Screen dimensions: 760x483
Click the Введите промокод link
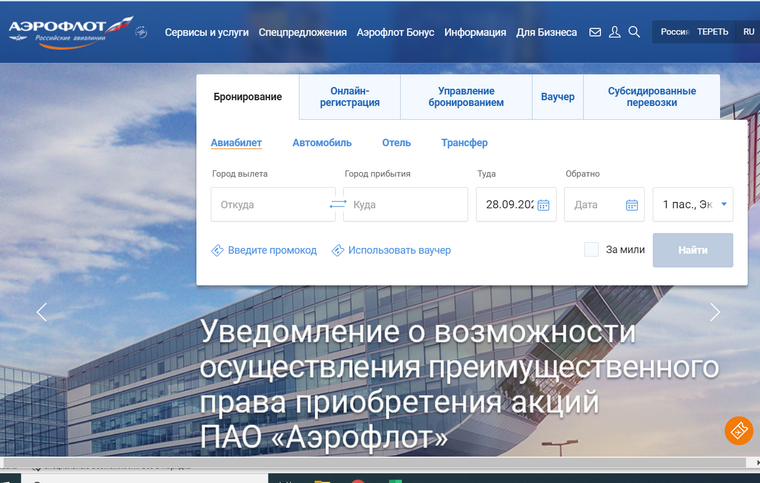point(272,250)
